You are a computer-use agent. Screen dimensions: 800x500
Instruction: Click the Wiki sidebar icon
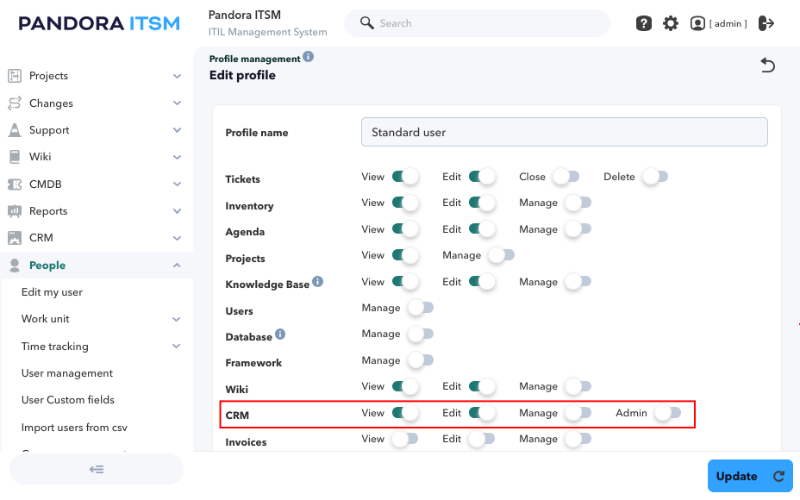pos(15,157)
